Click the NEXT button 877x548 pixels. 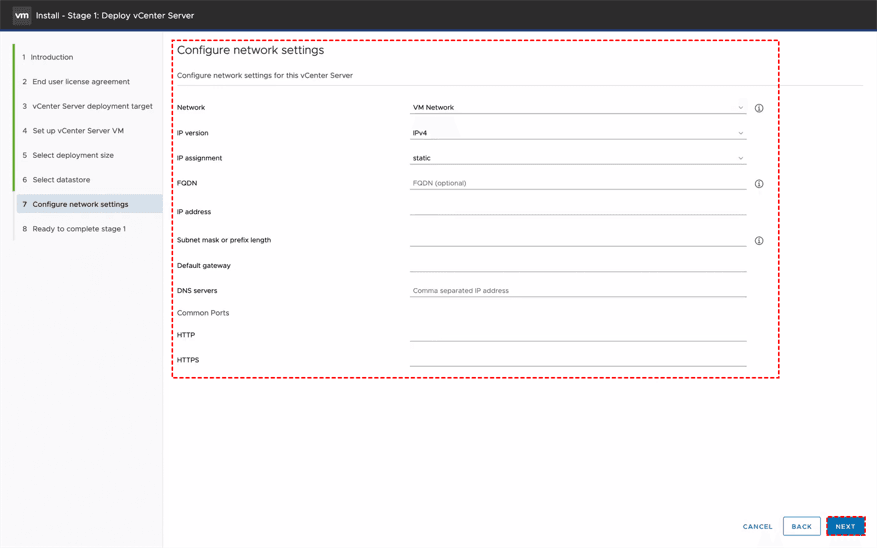tap(846, 526)
